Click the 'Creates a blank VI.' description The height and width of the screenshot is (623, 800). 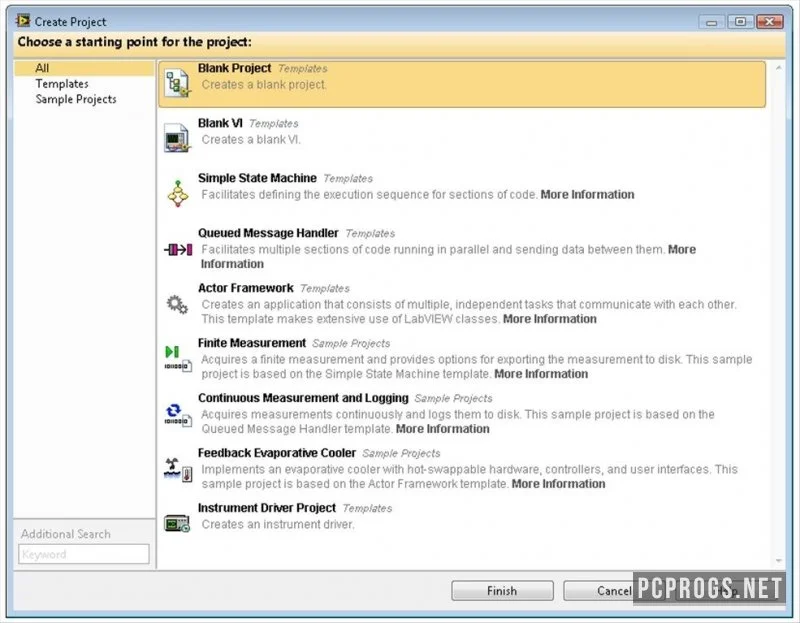[x=251, y=140]
